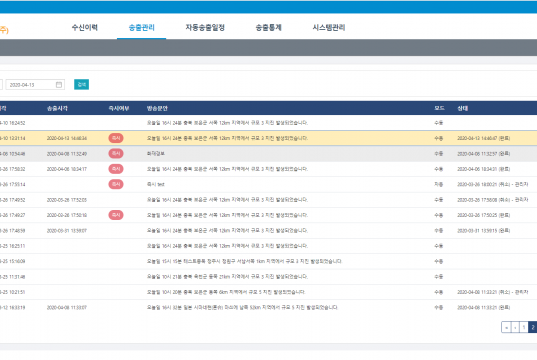Click the 즉시 badge in the 2020-03-26 17:50 row
This screenshot has height=360, width=537.
pyautogui.click(x=116, y=215)
